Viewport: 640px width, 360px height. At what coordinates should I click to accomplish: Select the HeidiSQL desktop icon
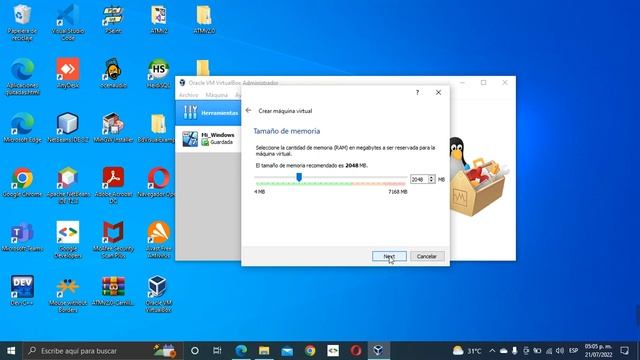(158, 73)
